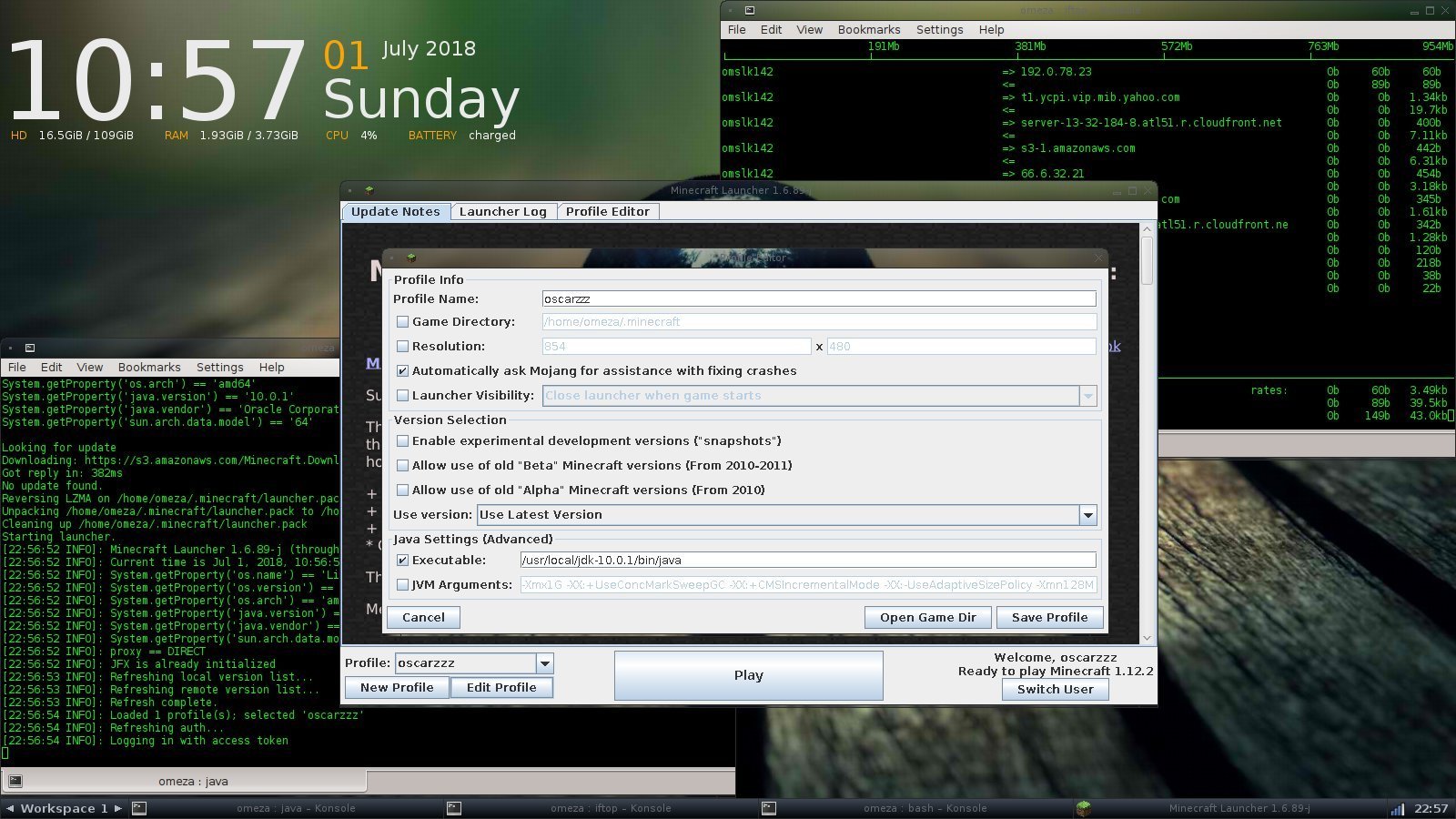Click the bash Konsole terminal icon in taskbar
Image resolution: width=1456 pixels, height=819 pixels.
tap(769, 808)
